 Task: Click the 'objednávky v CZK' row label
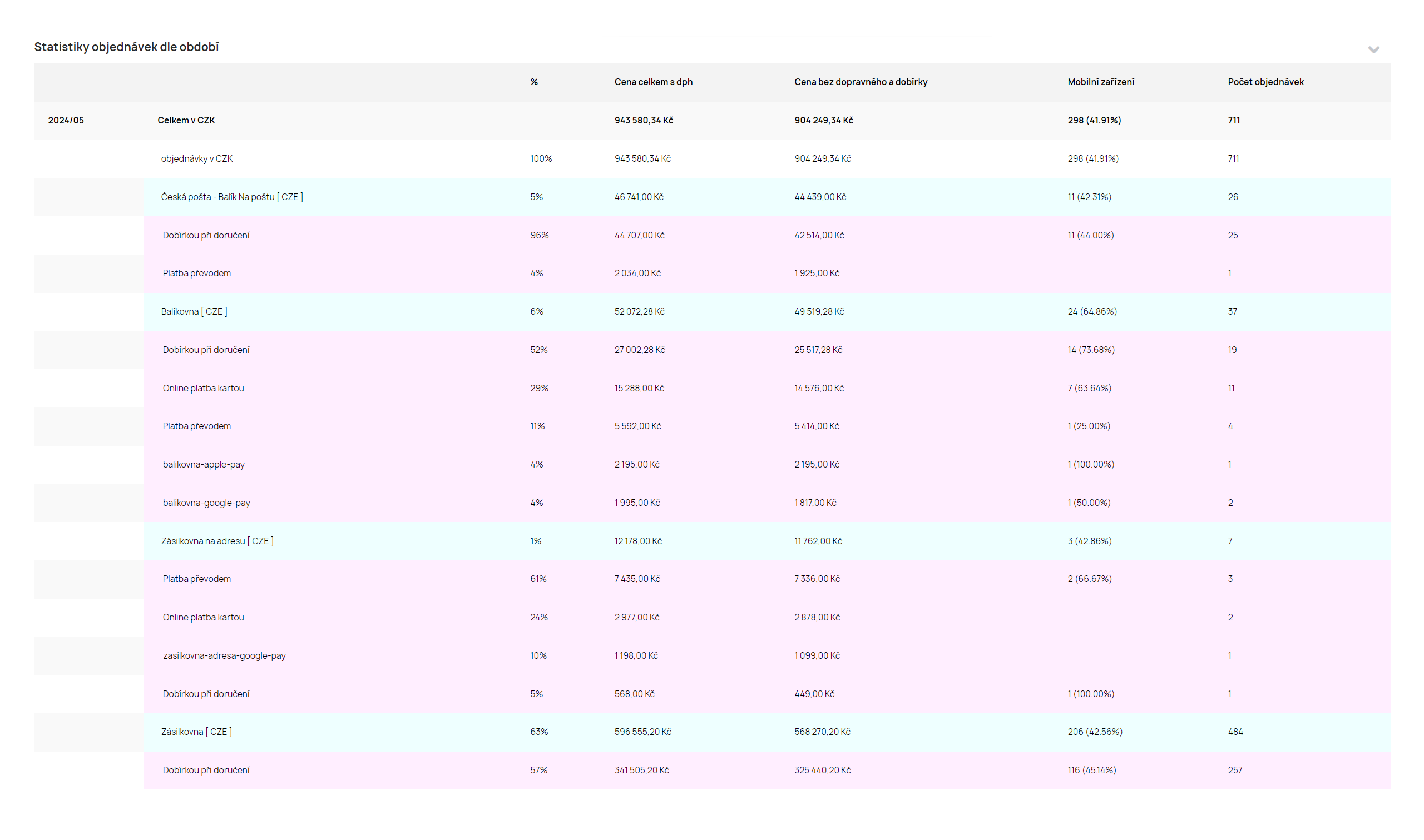196,158
